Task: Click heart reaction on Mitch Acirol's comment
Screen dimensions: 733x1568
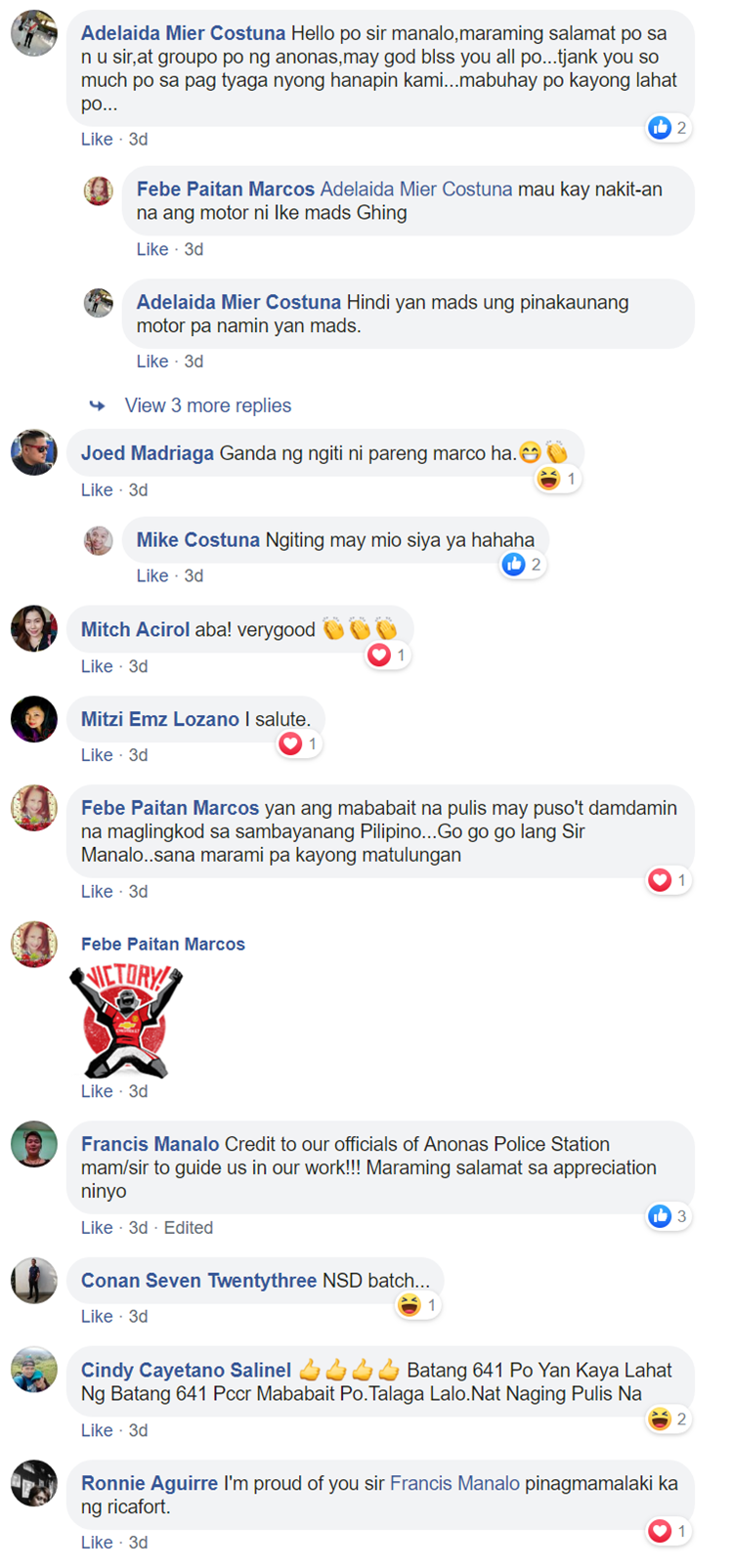Action: (379, 655)
